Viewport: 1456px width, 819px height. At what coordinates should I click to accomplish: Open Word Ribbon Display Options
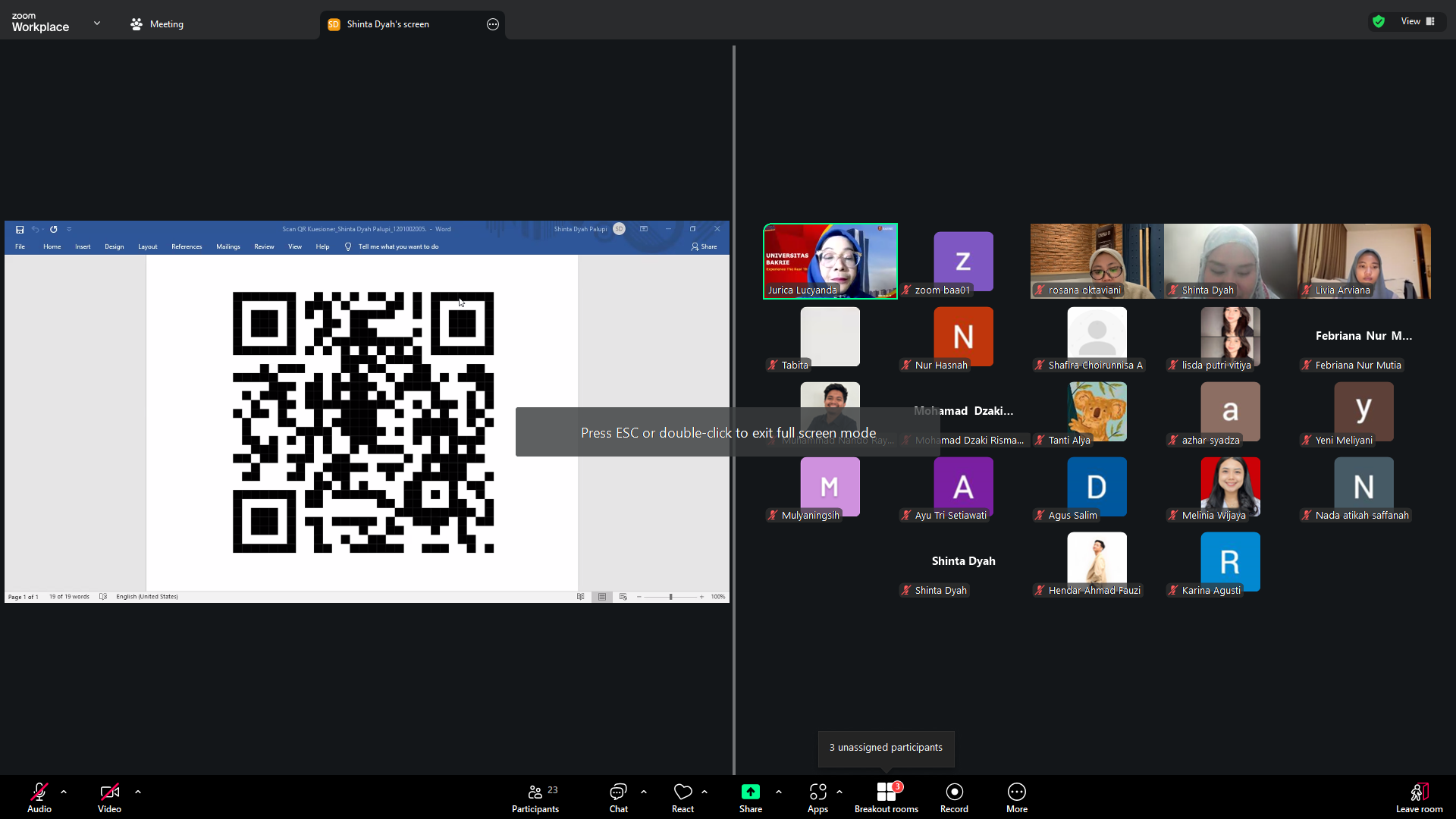coord(644,229)
